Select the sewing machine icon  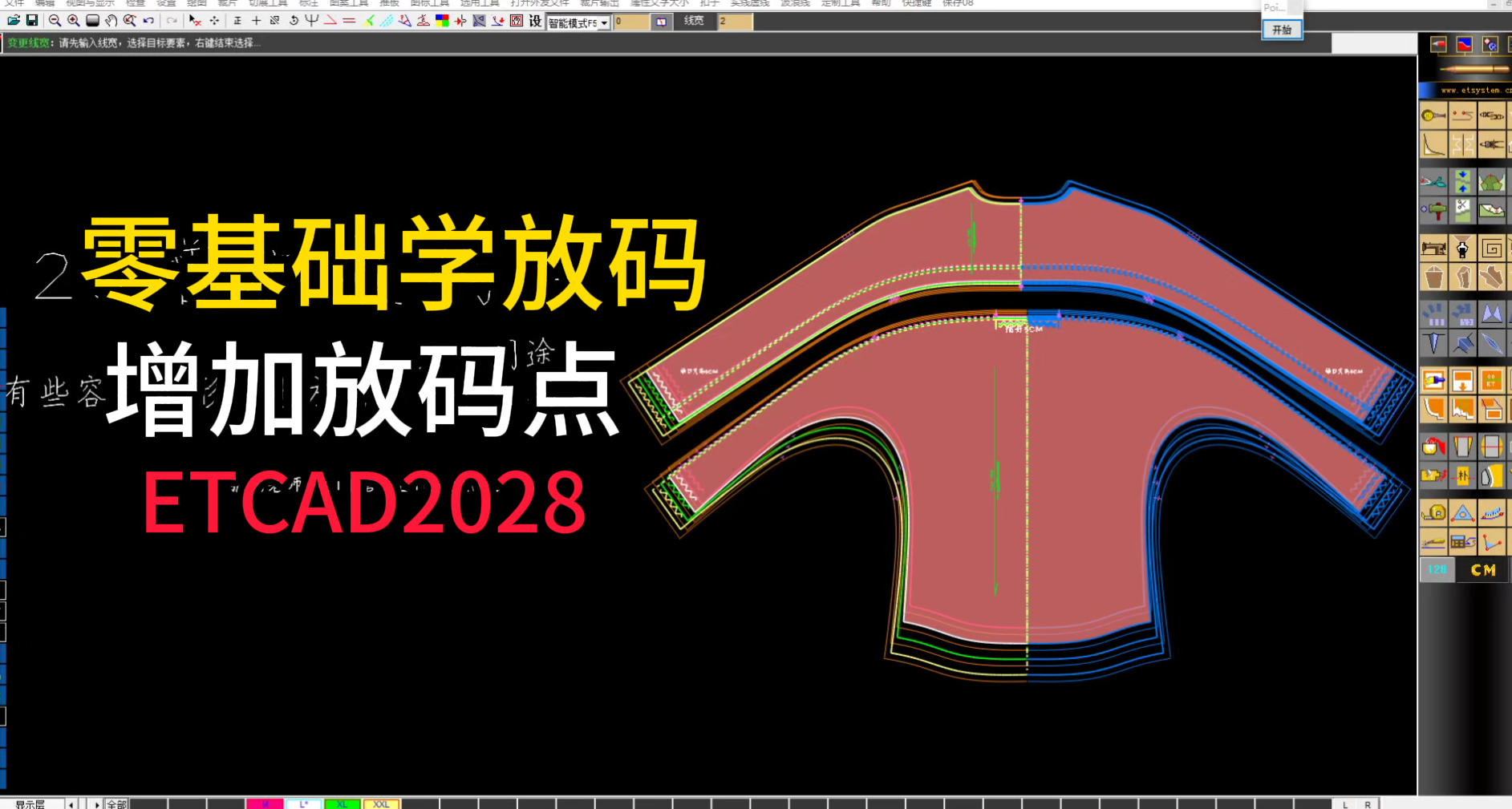pyautogui.click(x=1433, y=249)
